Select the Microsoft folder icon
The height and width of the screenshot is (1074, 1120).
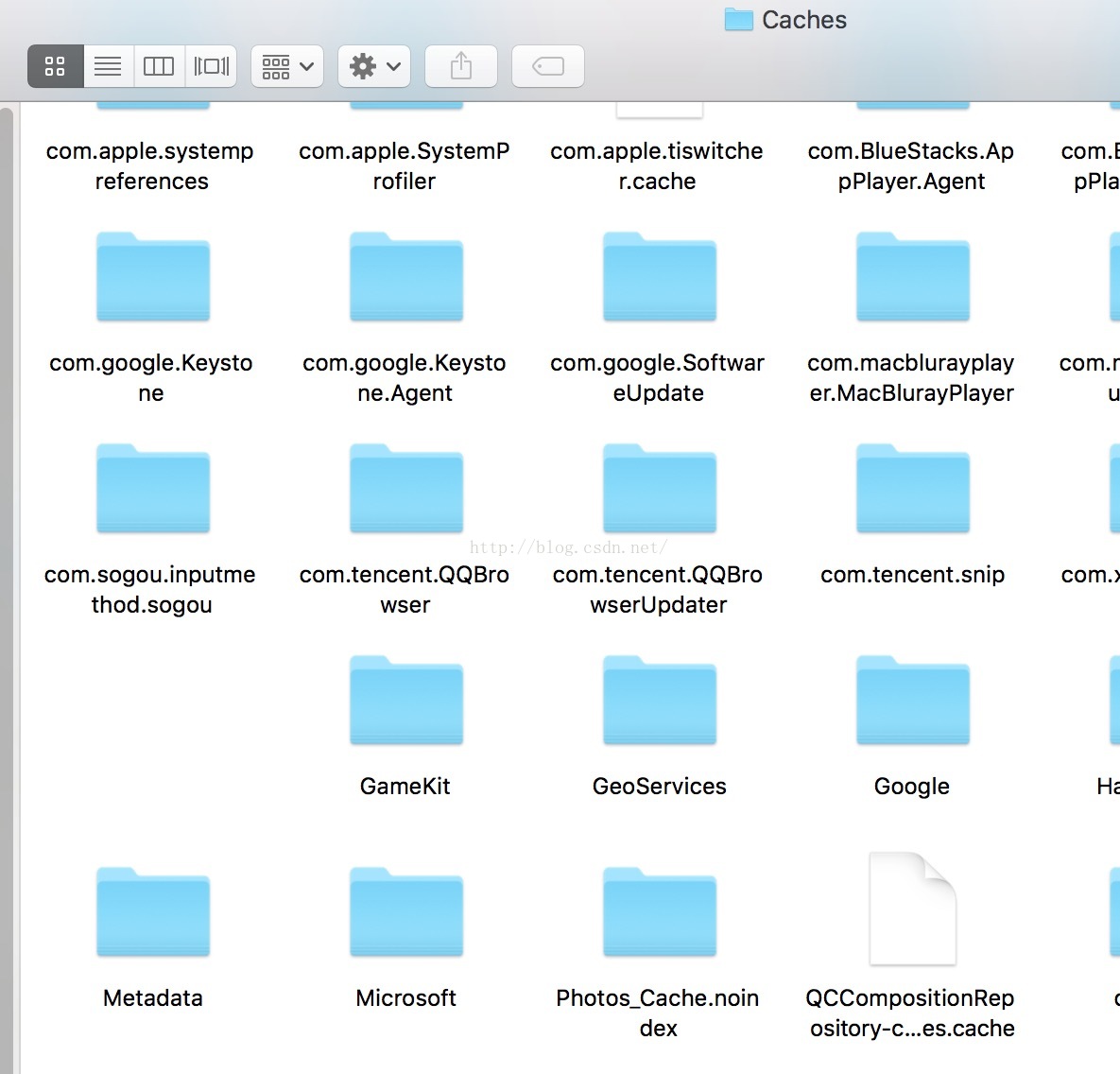(406, 911)
